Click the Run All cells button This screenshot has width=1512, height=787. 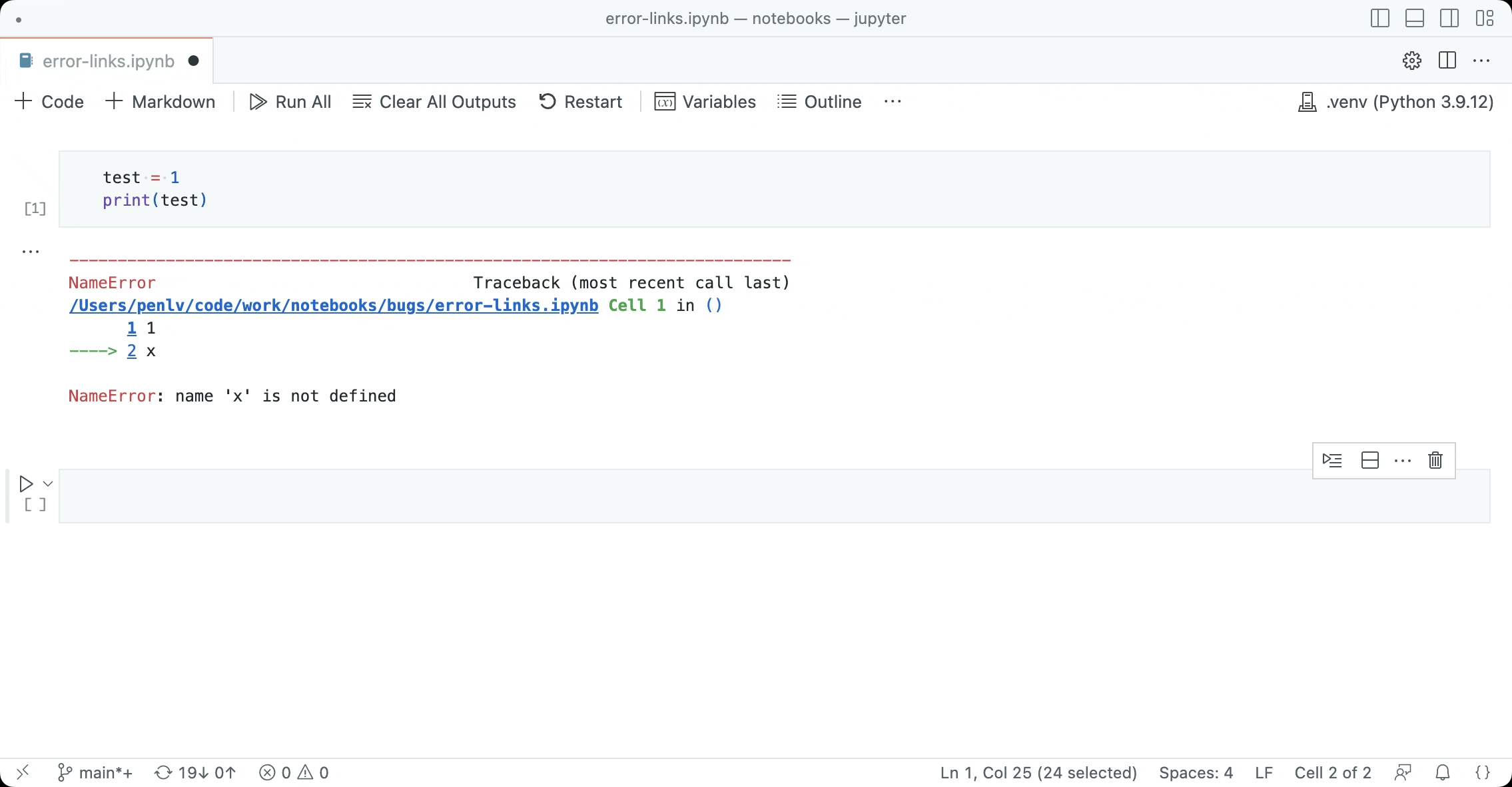[290, 101]
